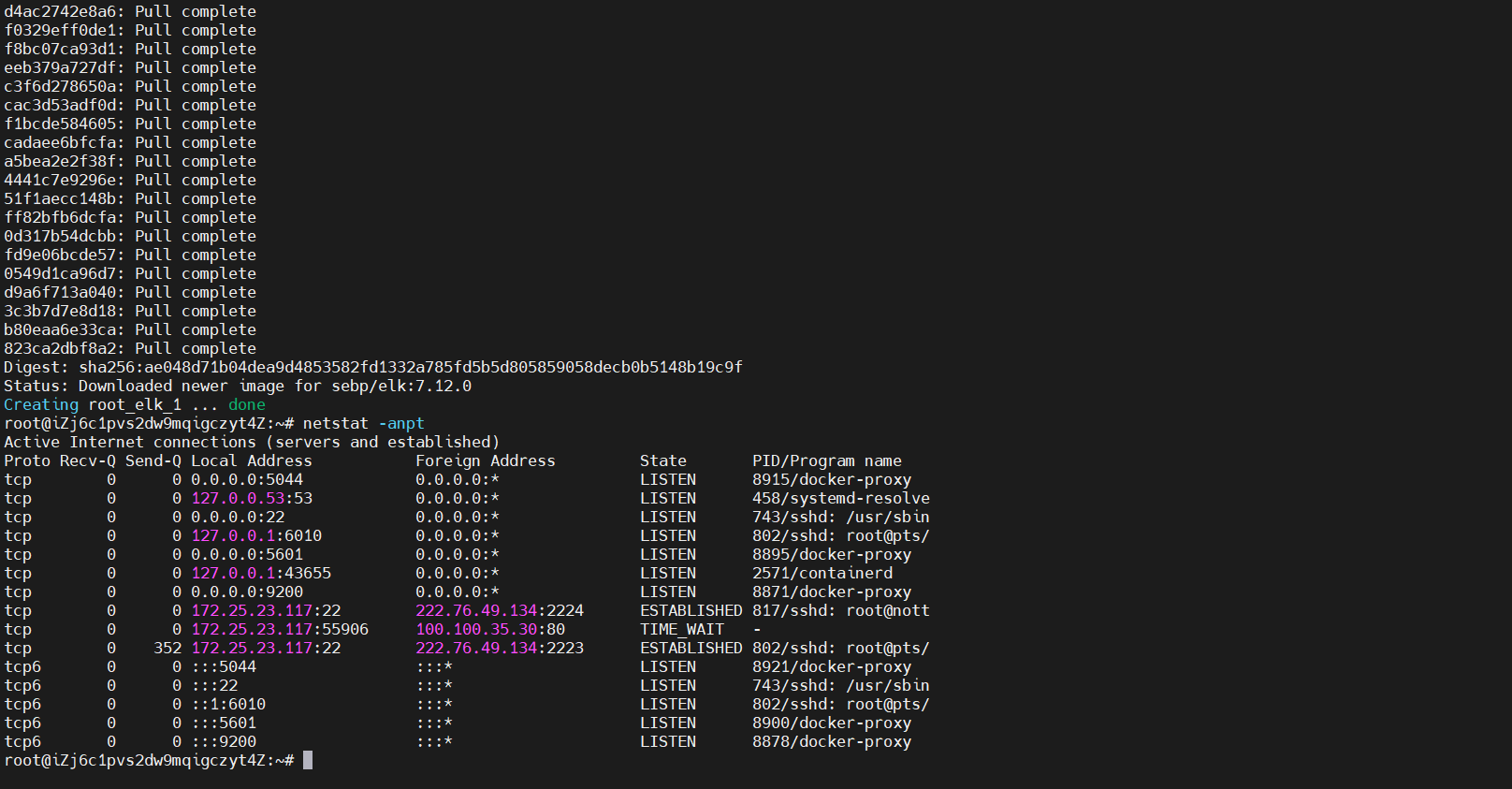The image size is (1512, 789).
Task: Click the 'Proto' column header
Action: click(27, 460)
